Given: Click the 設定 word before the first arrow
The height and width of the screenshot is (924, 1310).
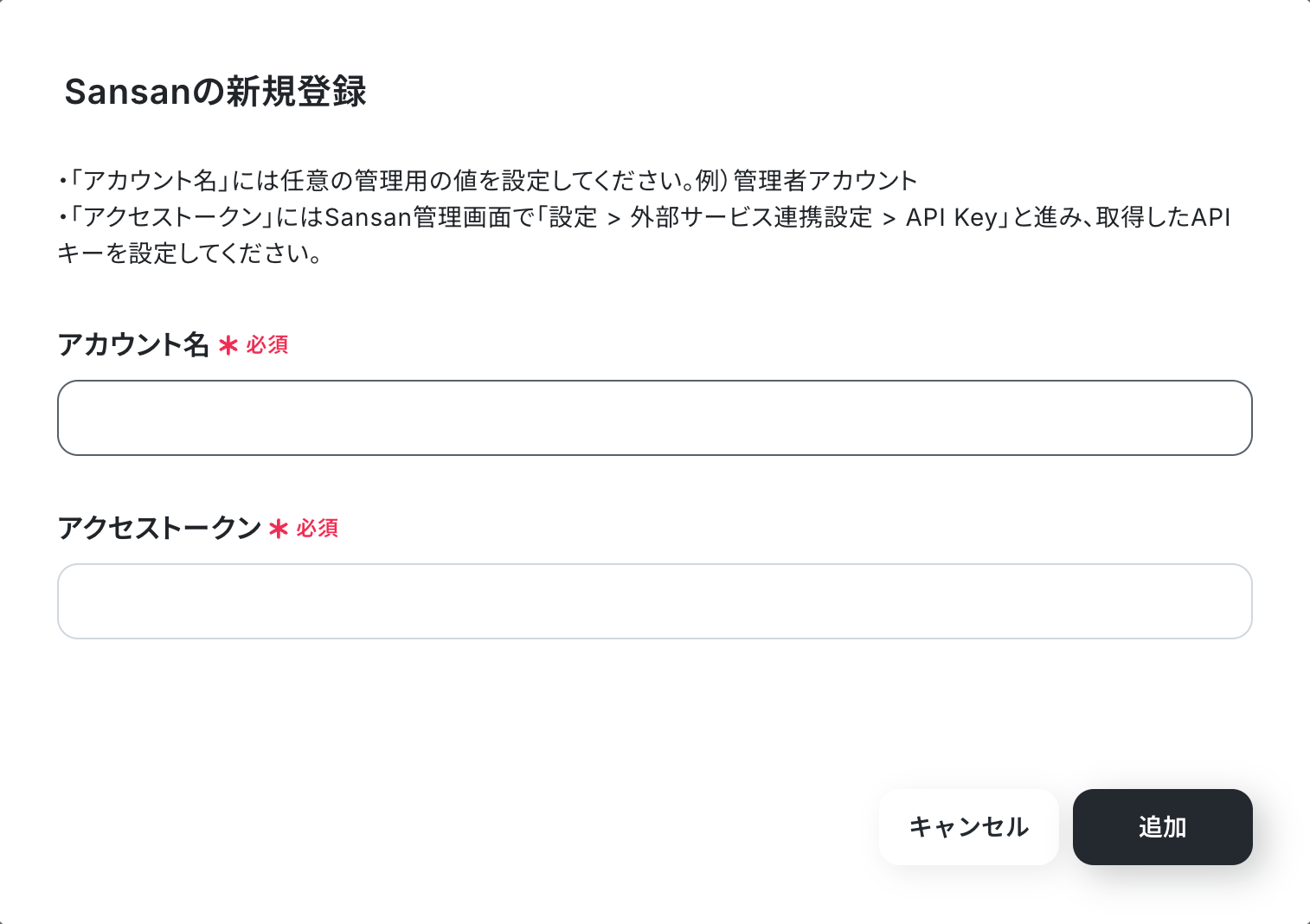Looking at the screenshot, I should 573,217.
